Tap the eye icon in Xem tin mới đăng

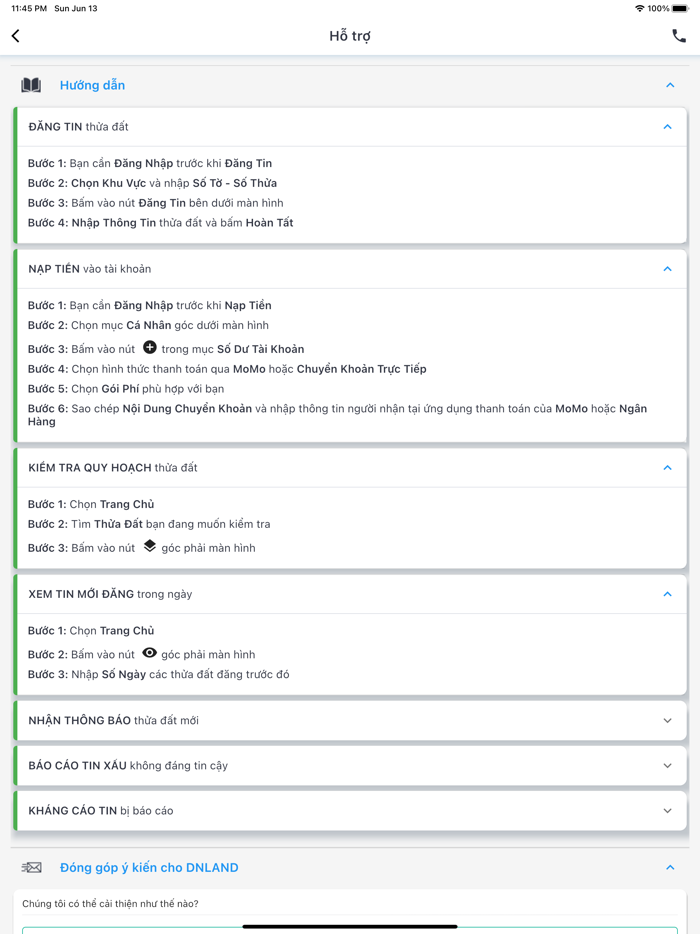(150, 653)
